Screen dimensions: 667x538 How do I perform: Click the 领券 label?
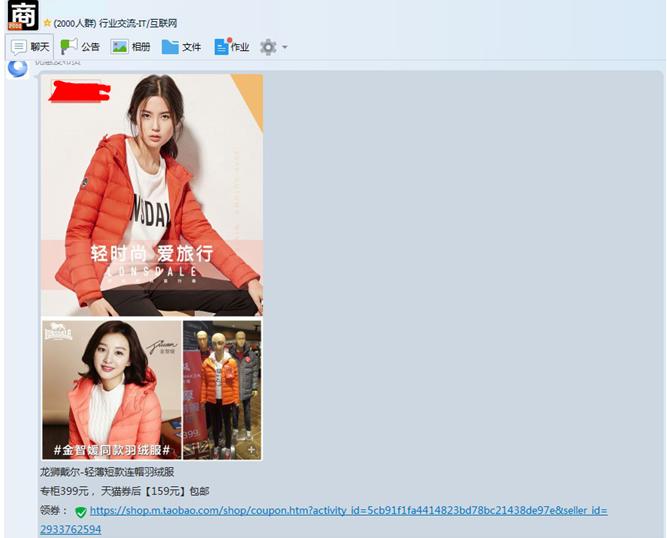(54, 510)
